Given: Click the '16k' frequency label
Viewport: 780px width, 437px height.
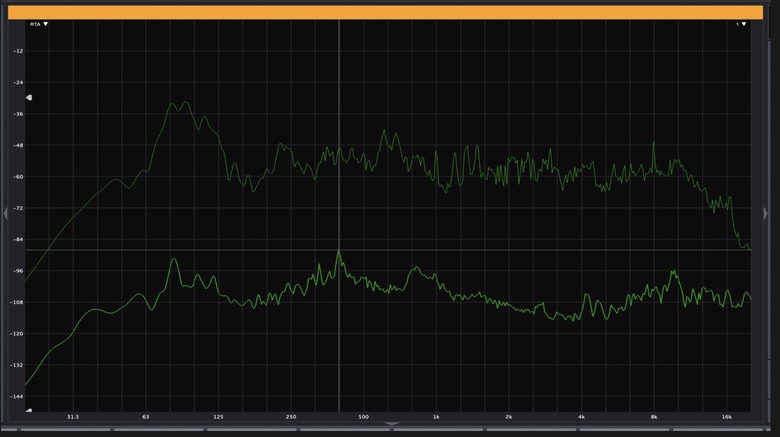Looking at the screenshot, I should tap(727, 417).
